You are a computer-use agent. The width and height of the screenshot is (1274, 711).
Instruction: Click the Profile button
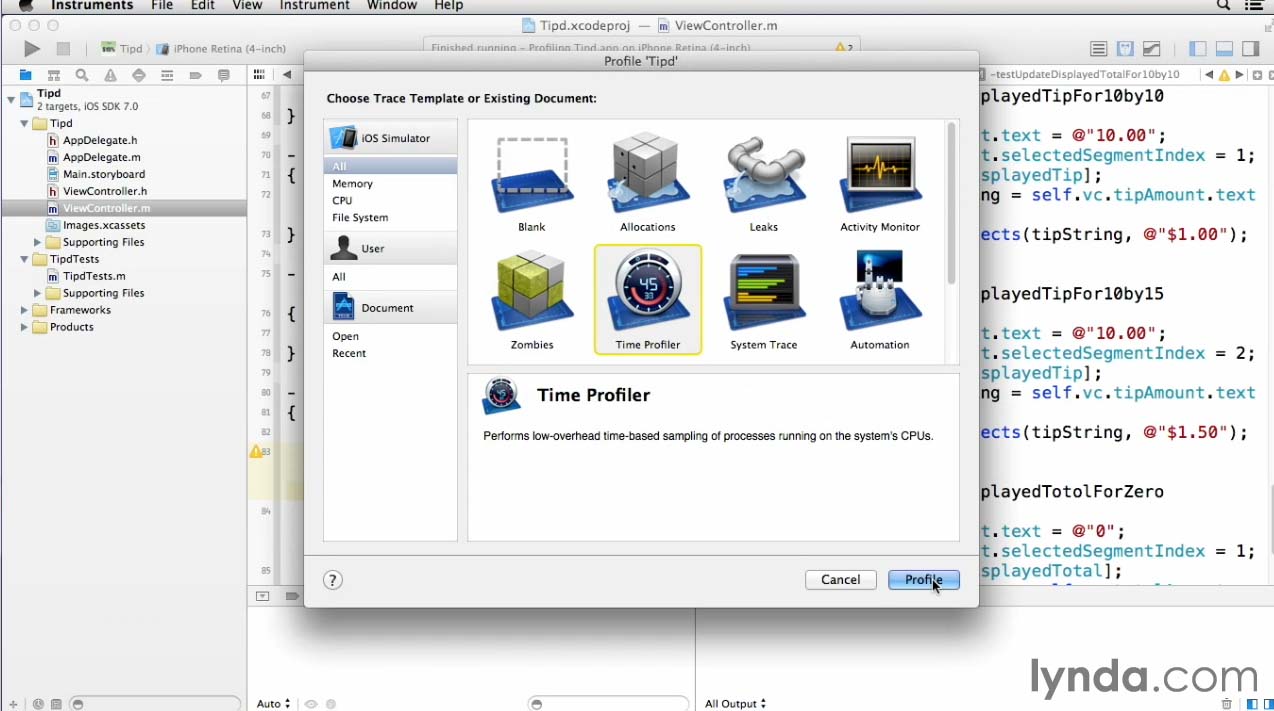[x=924, y=580]
